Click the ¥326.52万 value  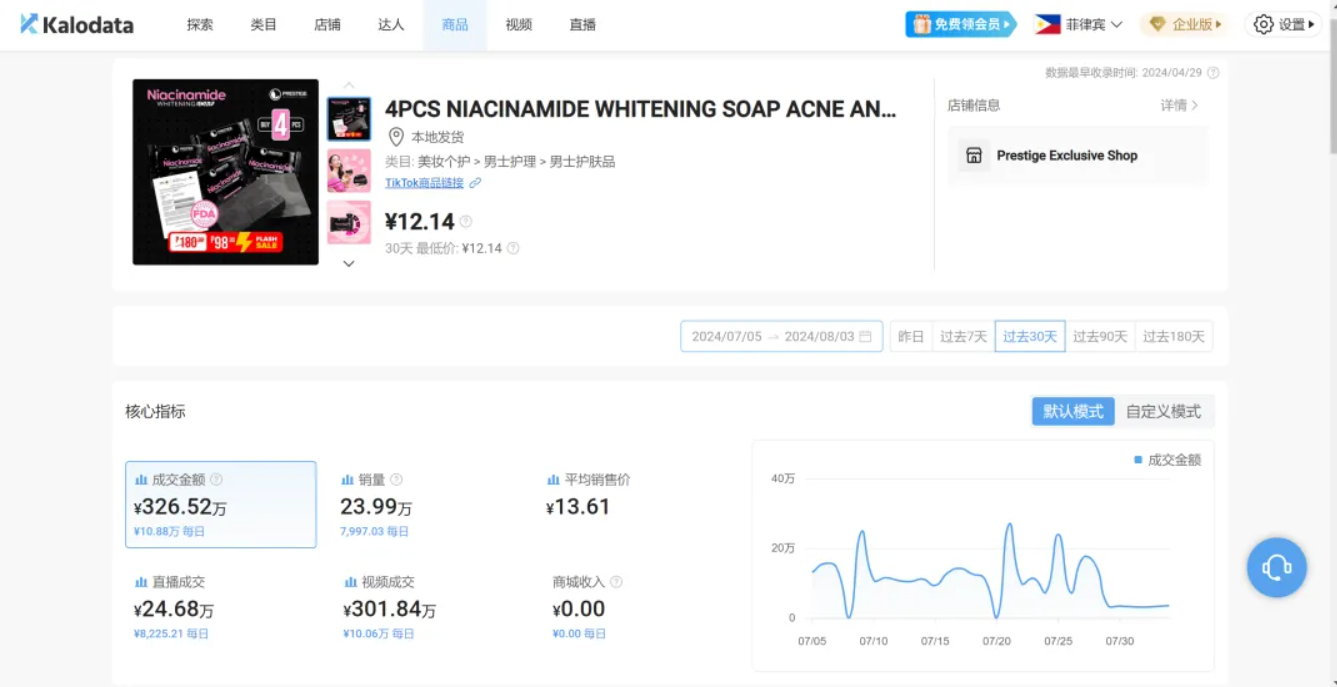pyautogui.click(x=180, y=507)
